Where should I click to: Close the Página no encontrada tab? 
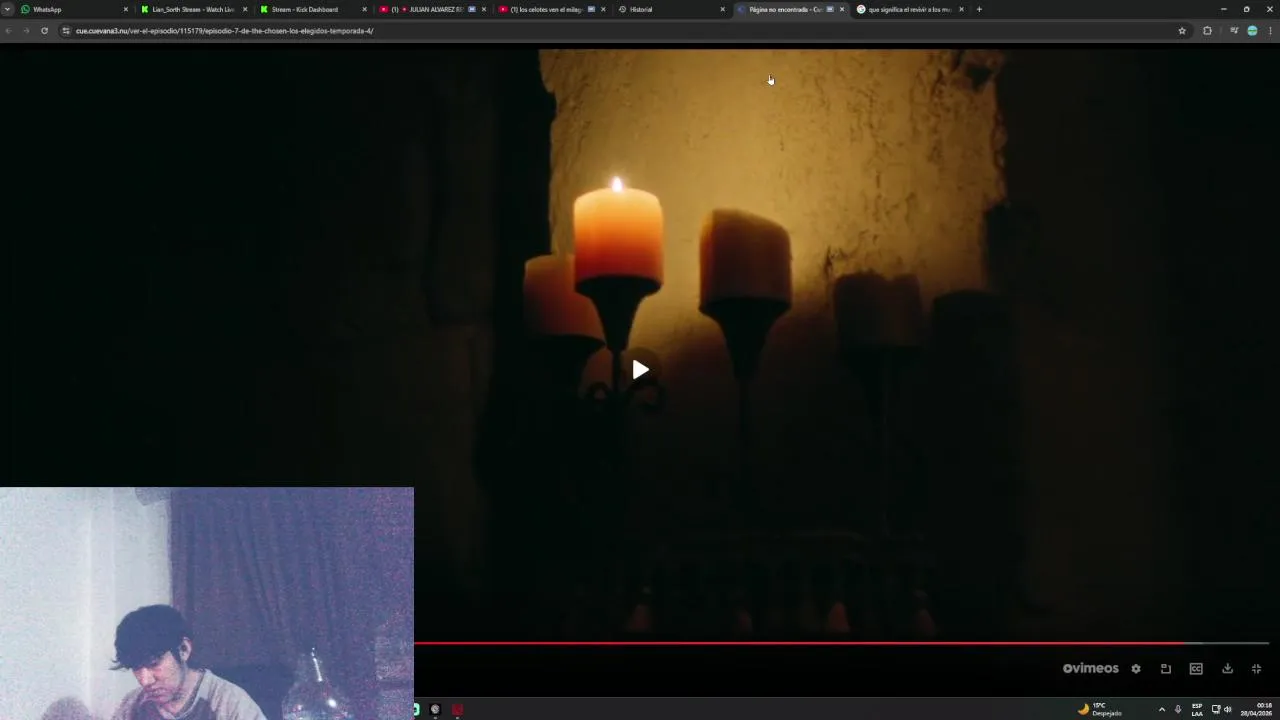(x=841, y=9)
